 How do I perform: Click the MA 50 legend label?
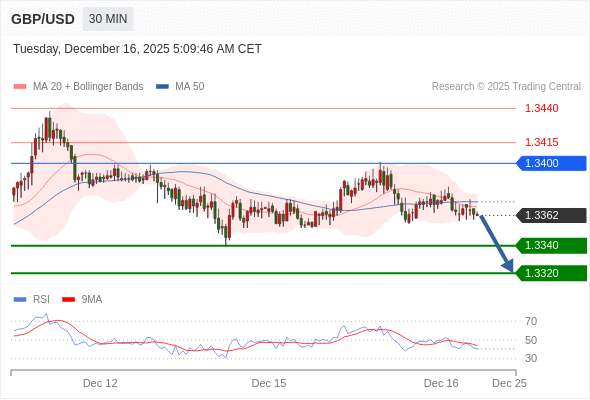tap(190, 87)
